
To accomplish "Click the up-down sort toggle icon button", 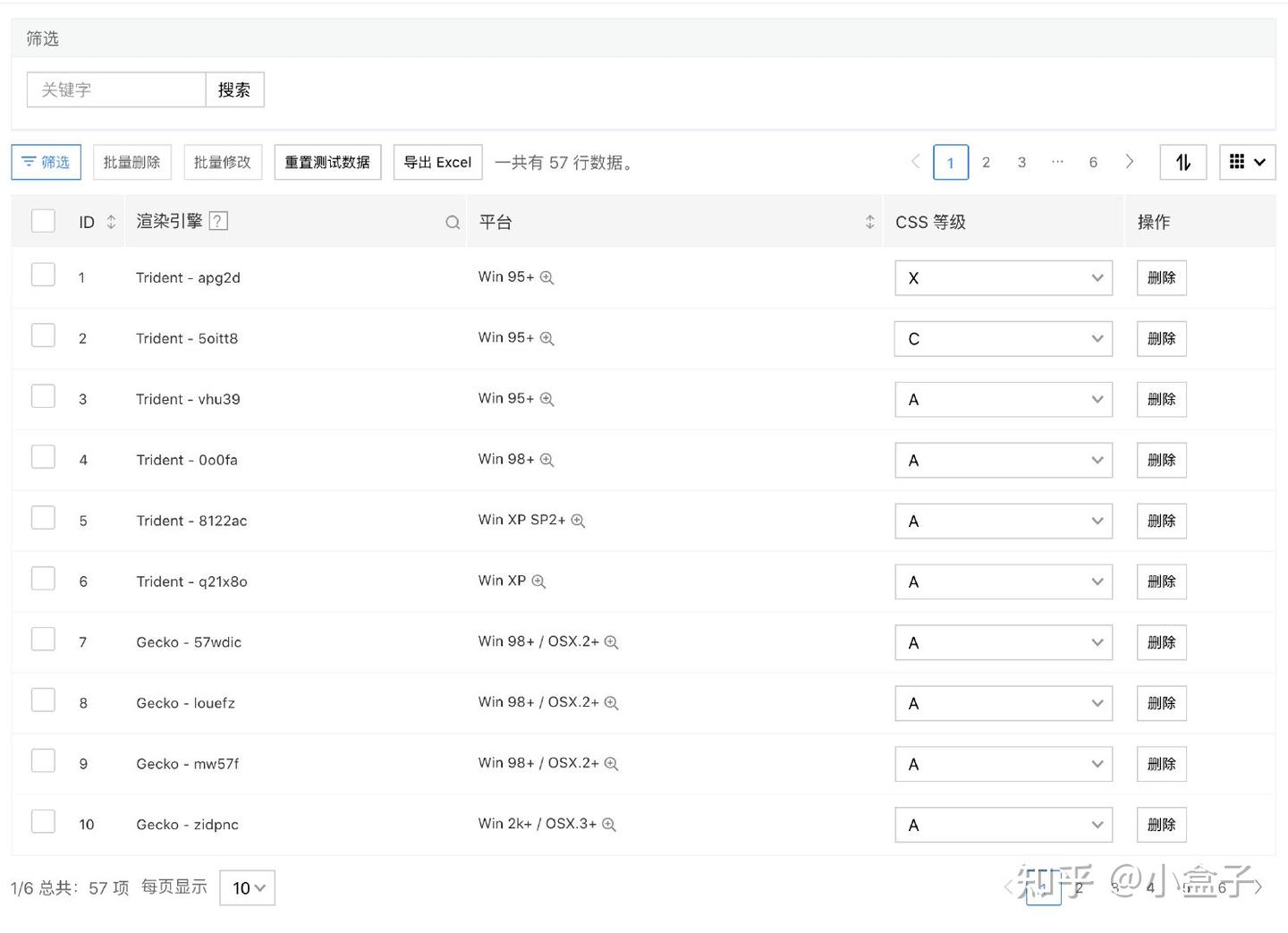I will (x=1182, y=162).
